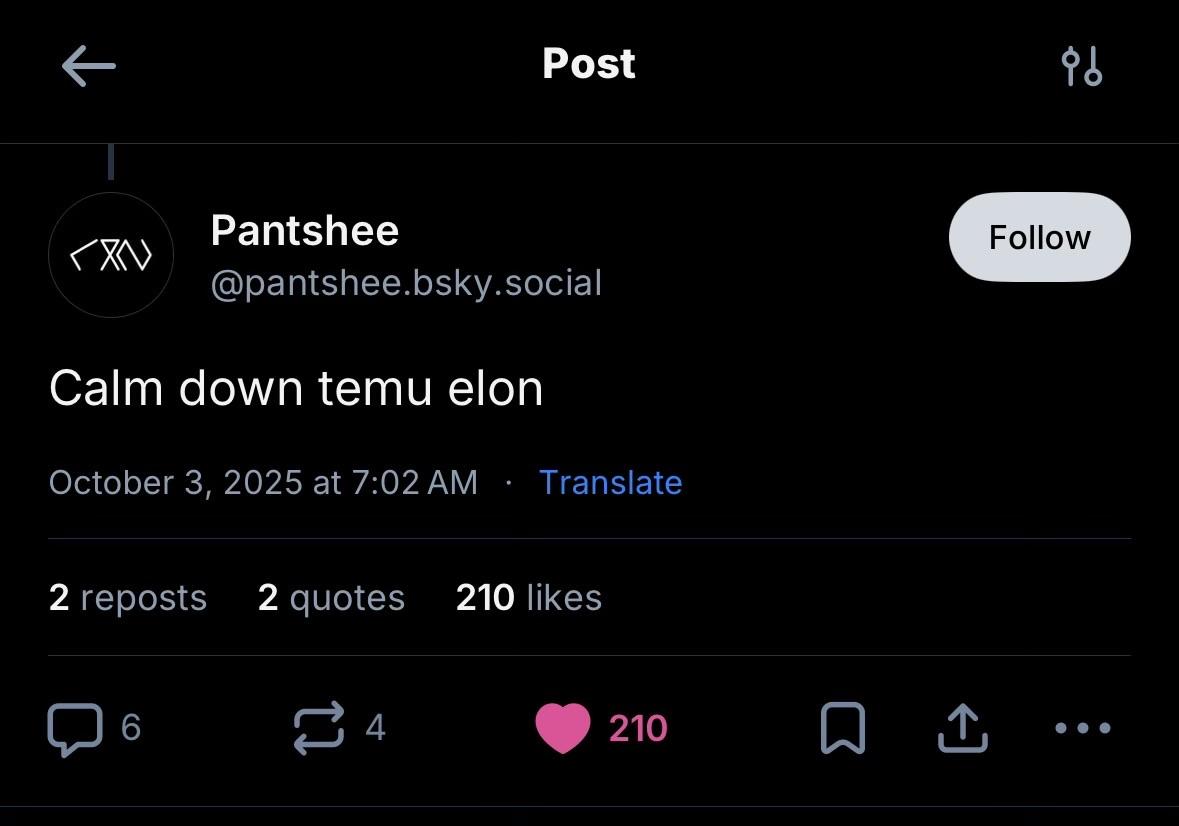The image size is (1179, 826).
Task: Follow the Pantshee account
Action: 1039,237
